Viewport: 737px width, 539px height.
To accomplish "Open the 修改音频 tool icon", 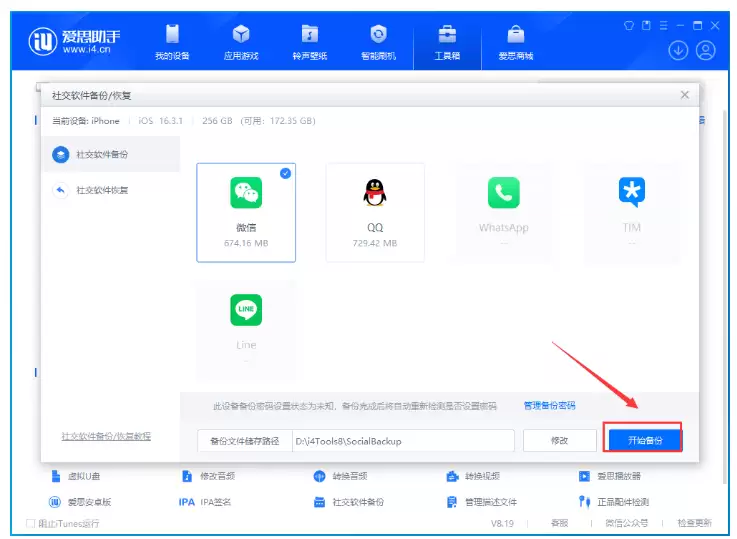I will [187, 476].
